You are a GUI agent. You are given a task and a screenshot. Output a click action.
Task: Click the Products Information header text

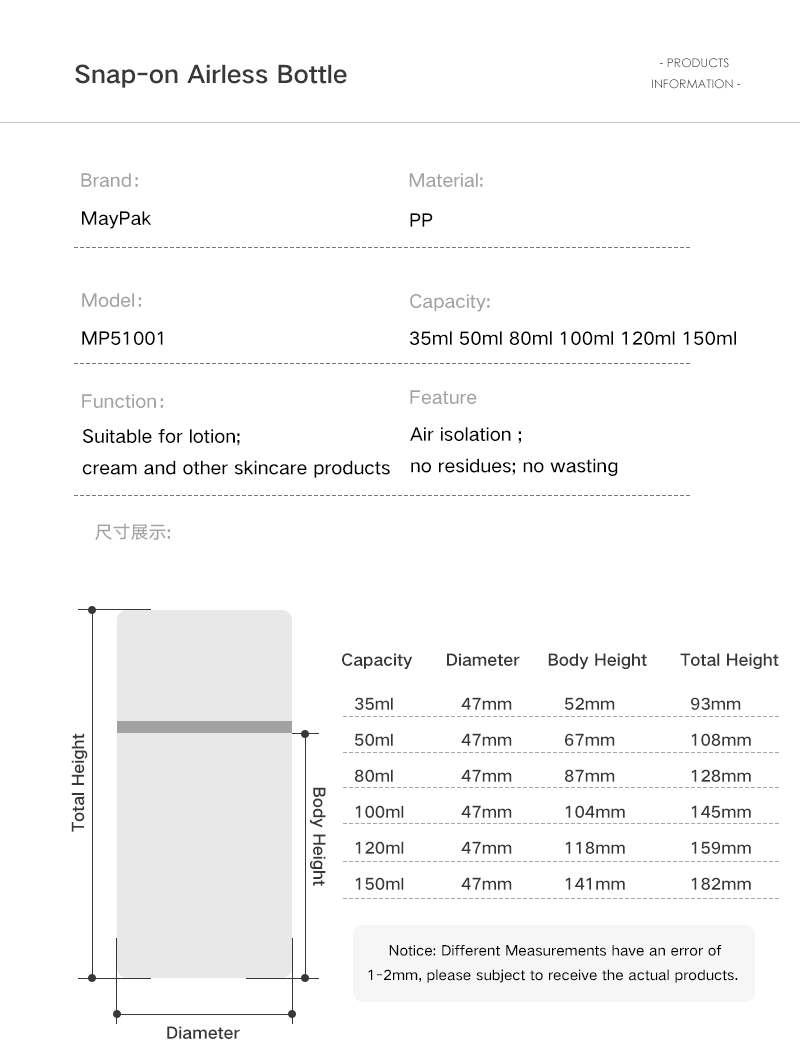(x=695, y=73)
